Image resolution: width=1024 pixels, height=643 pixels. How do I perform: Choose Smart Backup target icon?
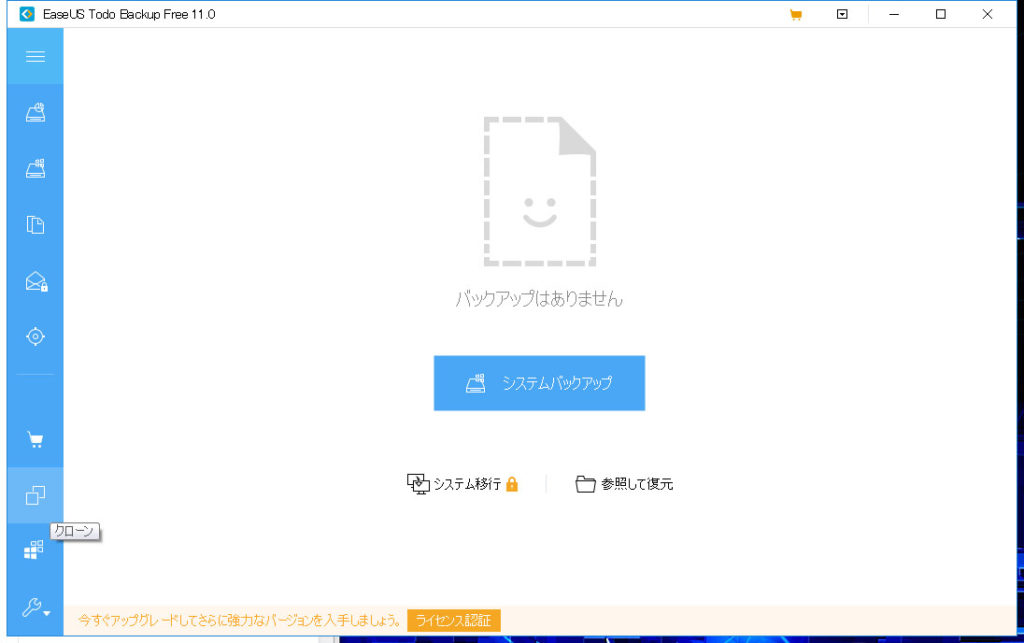35,337
